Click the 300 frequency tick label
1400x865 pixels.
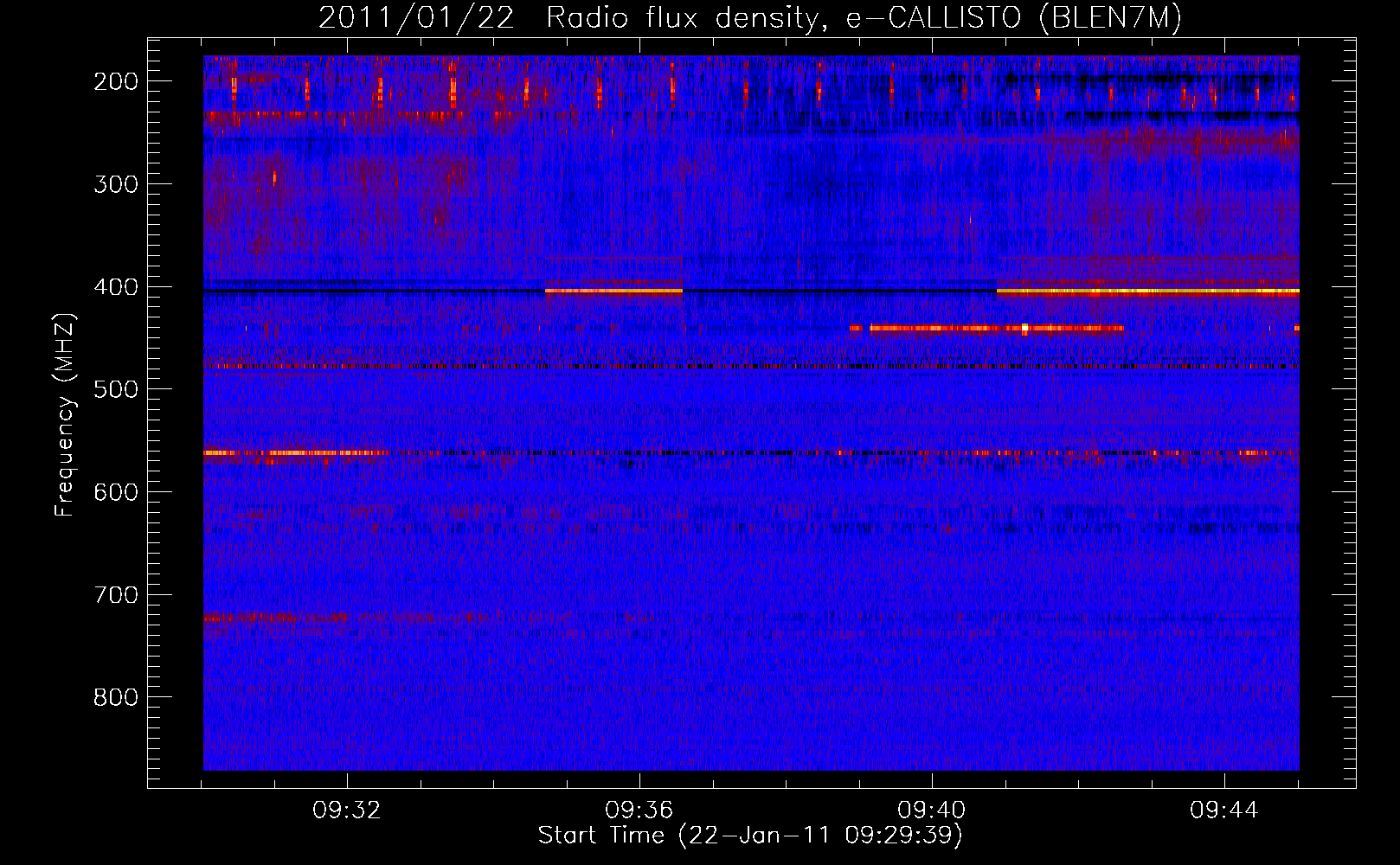click(x=116, y=184)
